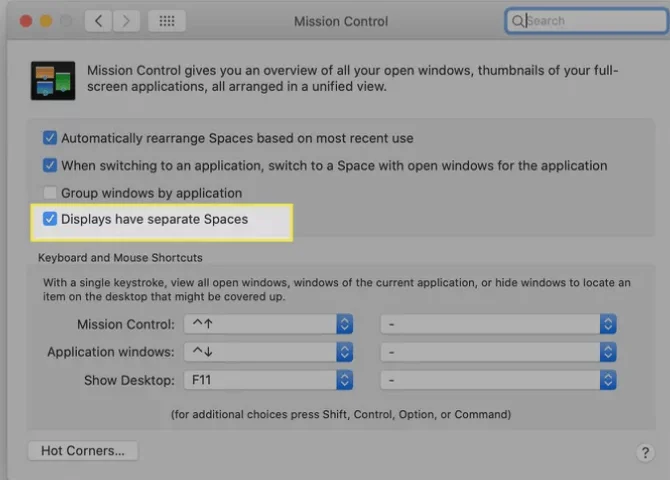Open Application windows keyboard shortcut dropdown
Viewport: 670px width, 480px height.
tap(268, 352)
